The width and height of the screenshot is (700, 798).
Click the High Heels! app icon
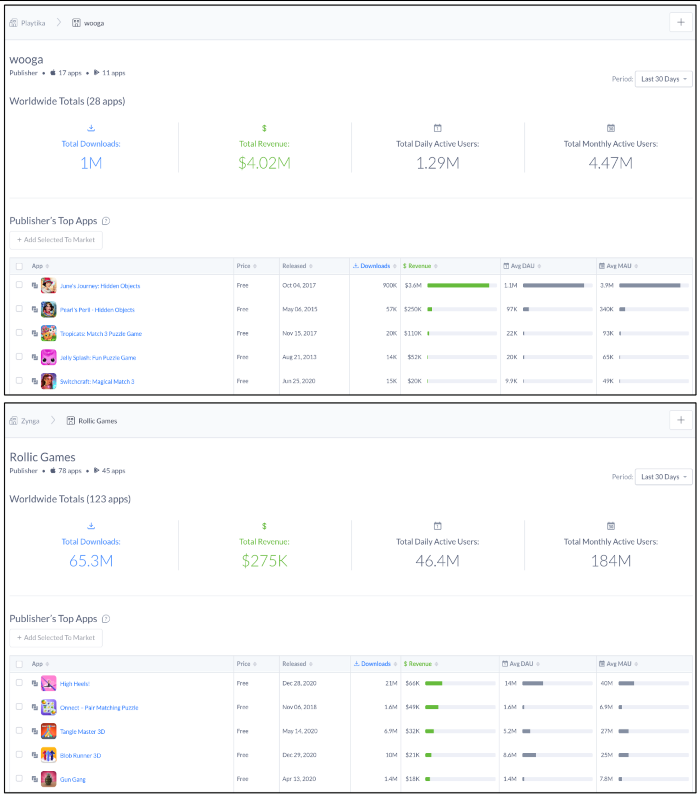[48, 683]
